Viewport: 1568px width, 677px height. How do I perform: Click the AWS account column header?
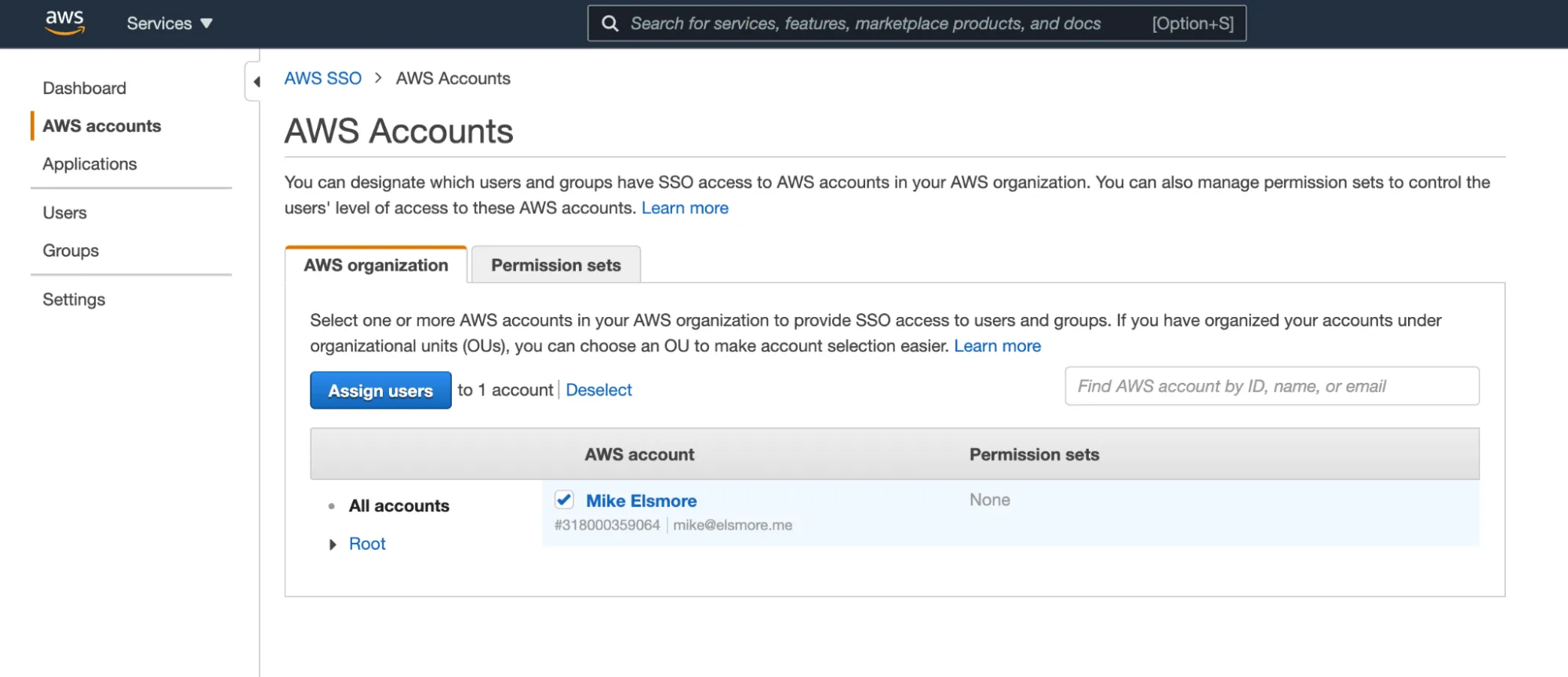point(639,454)
